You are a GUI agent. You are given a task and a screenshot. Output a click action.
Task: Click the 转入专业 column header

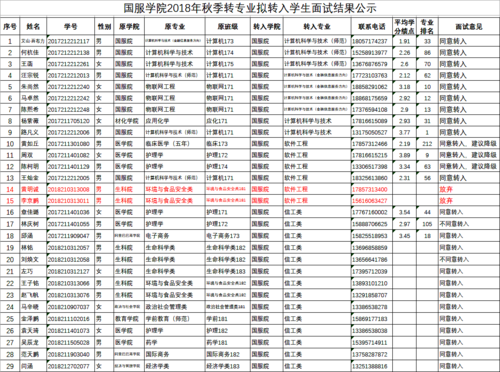tap(317, 26)
